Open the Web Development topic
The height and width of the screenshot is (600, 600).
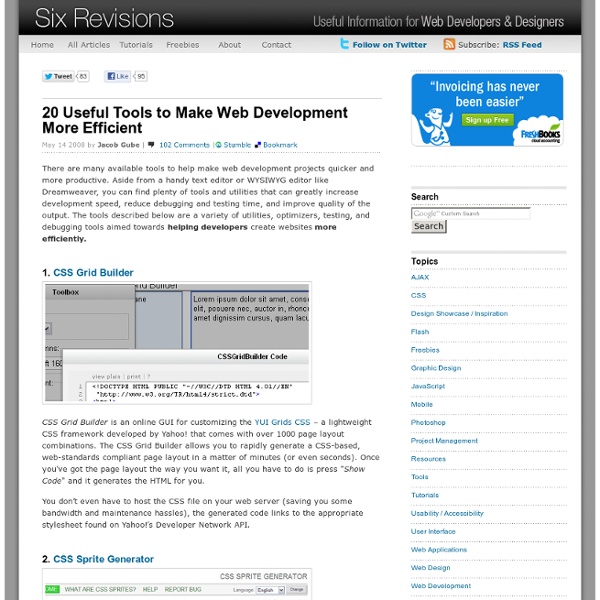pyautogui.click(x=441, y=585)
